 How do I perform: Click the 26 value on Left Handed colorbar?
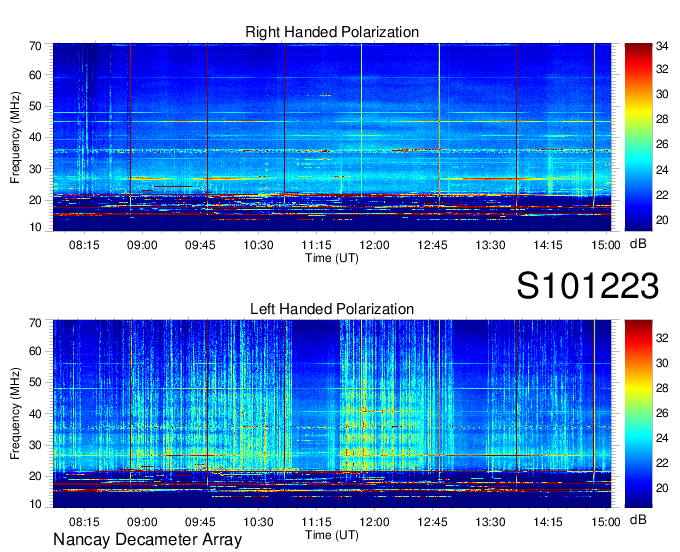tap(662, 413)
